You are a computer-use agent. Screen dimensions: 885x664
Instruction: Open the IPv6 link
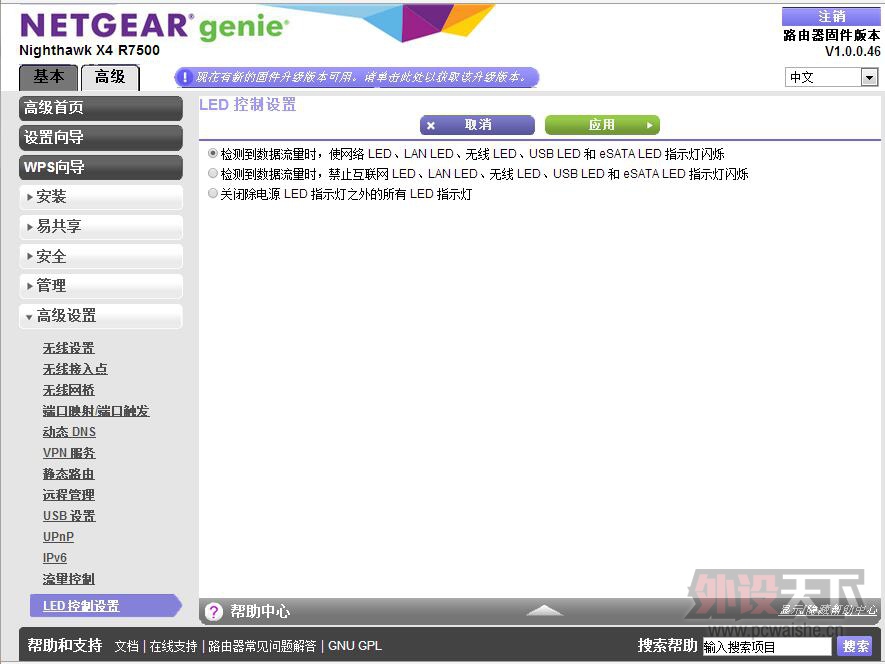55,558
